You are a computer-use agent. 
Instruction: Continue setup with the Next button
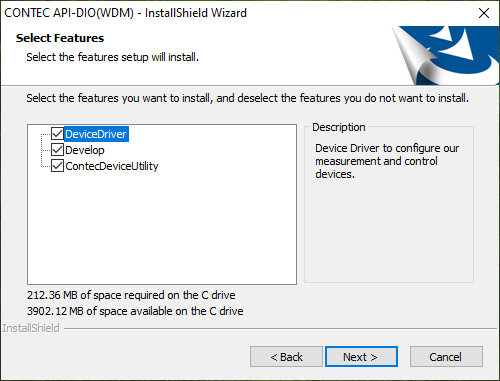361,357
